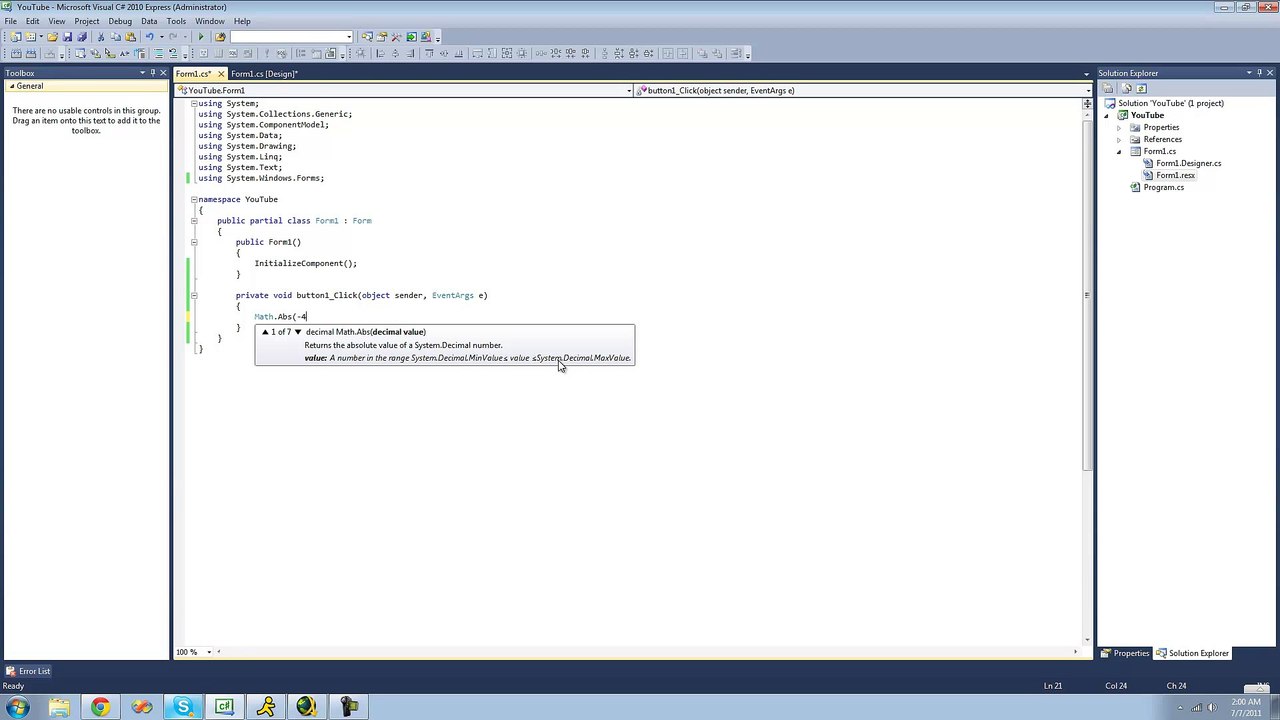This screenshot has height=720, width=1280.
Task: Open the button1_Click members dropdown
Action: pos(1087,91)
